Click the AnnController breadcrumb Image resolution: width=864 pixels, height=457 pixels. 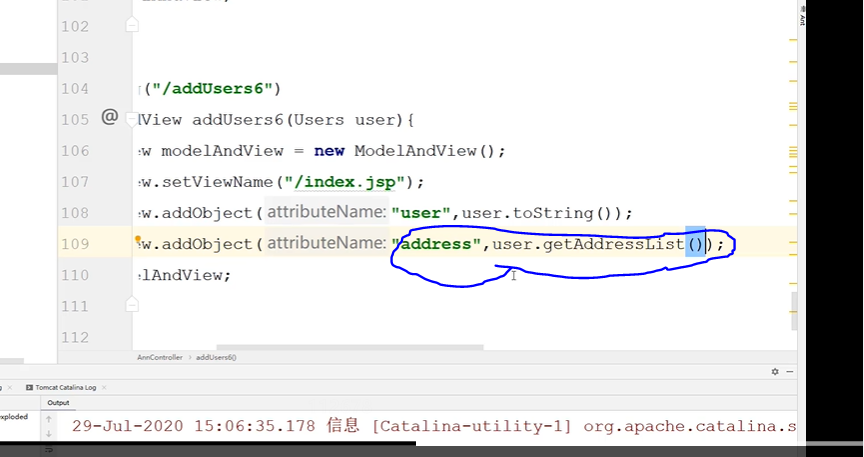pos(160,357)
